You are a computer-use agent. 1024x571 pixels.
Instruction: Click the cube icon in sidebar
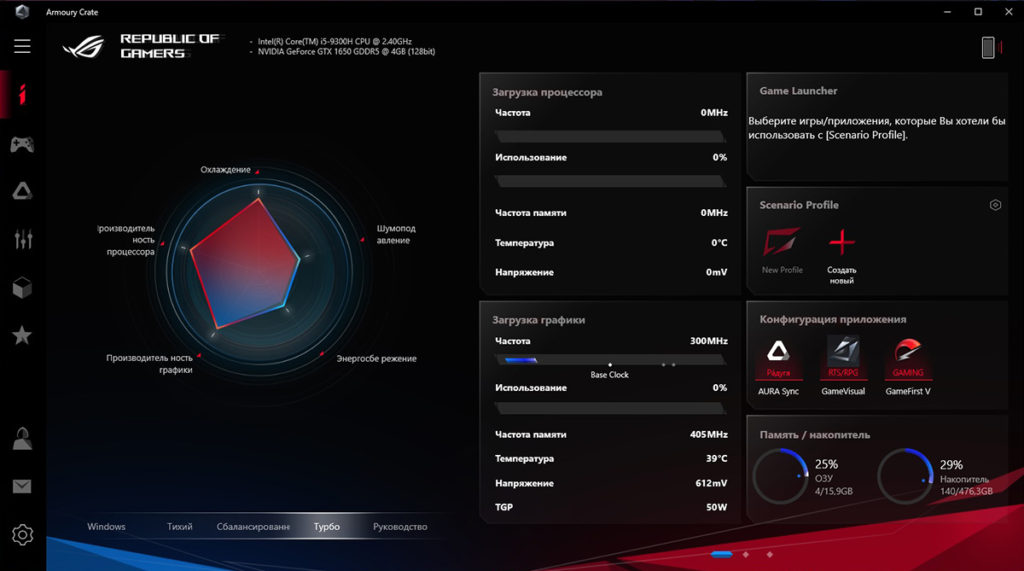[x=22, y=287]
